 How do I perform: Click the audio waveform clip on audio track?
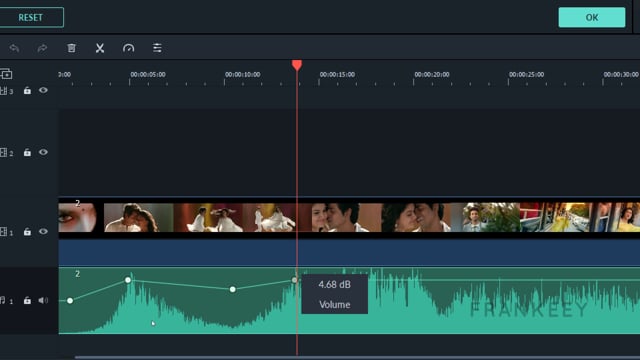[349, 301]
